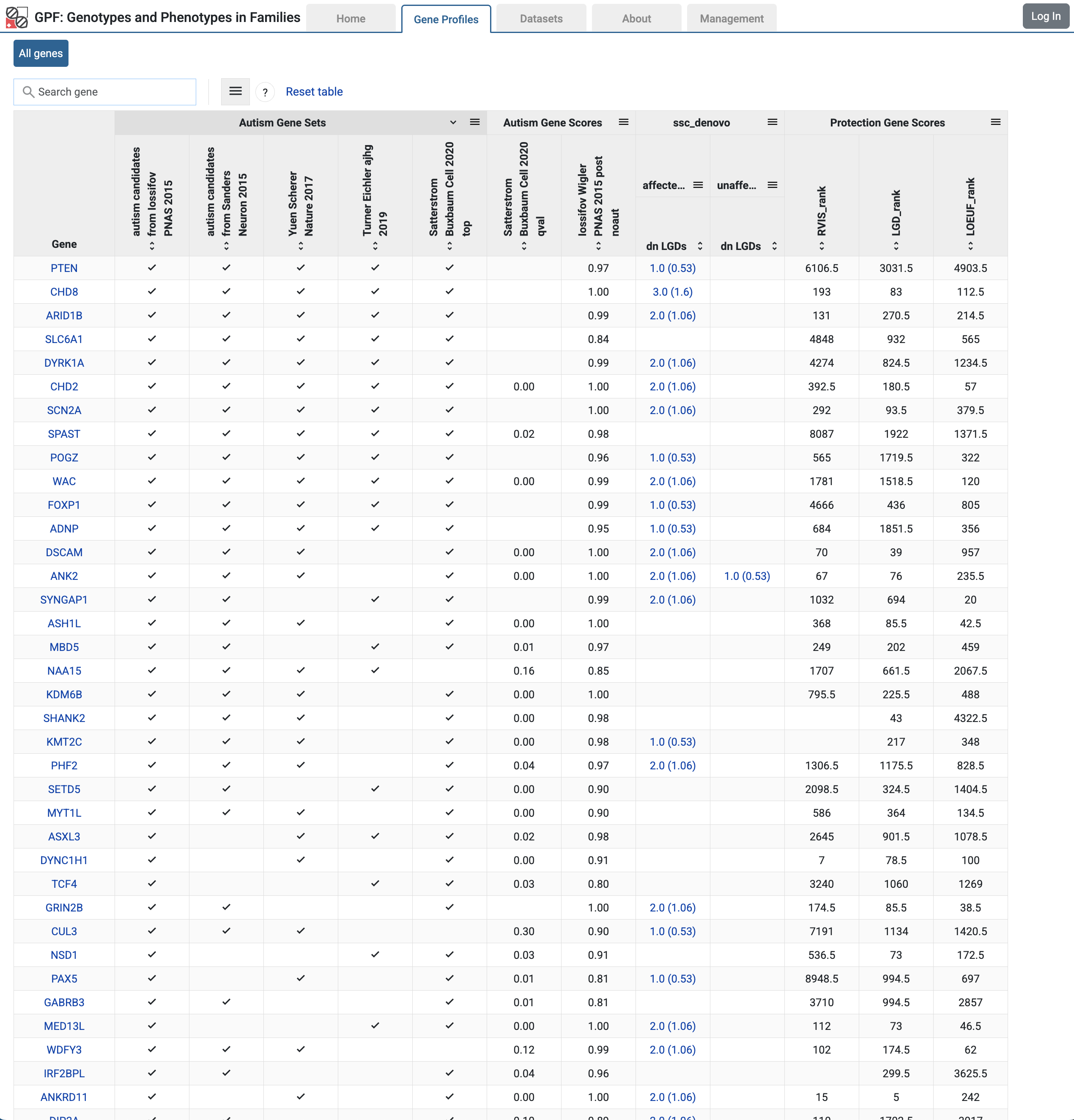Open the table column configuration menu beside search
The height and width of the screenshot is (1120, 1074).
[x=236, y=91]
